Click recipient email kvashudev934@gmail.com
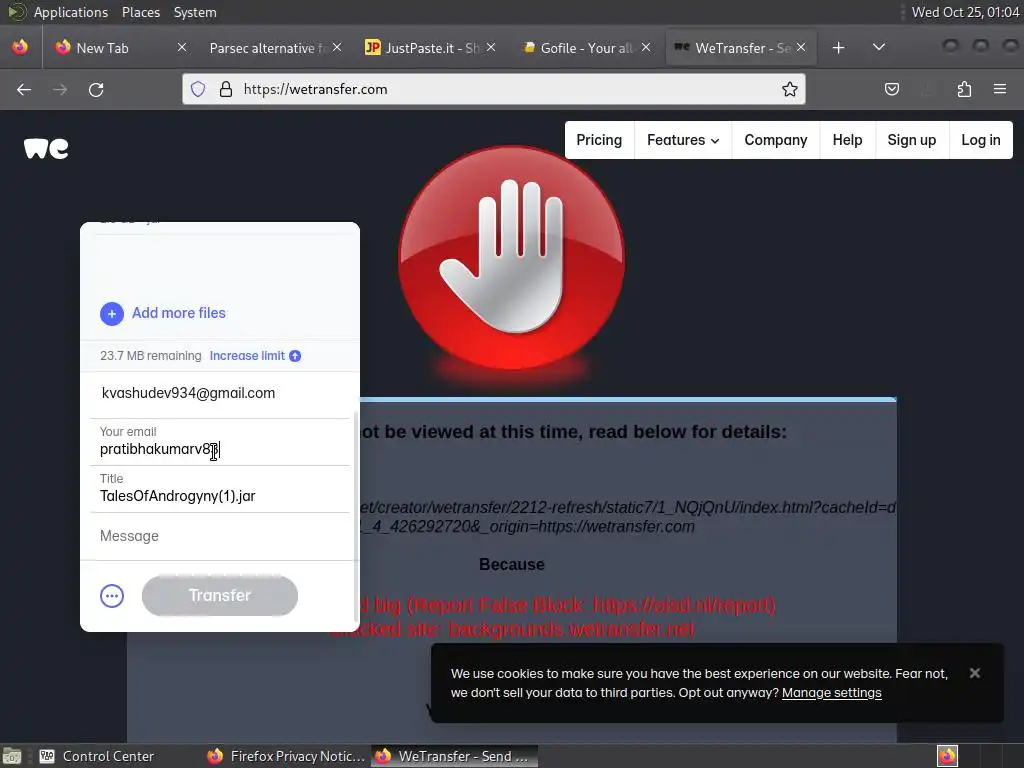The width and height of the screenshot is (1024, 768). click(x=188, y=393)
